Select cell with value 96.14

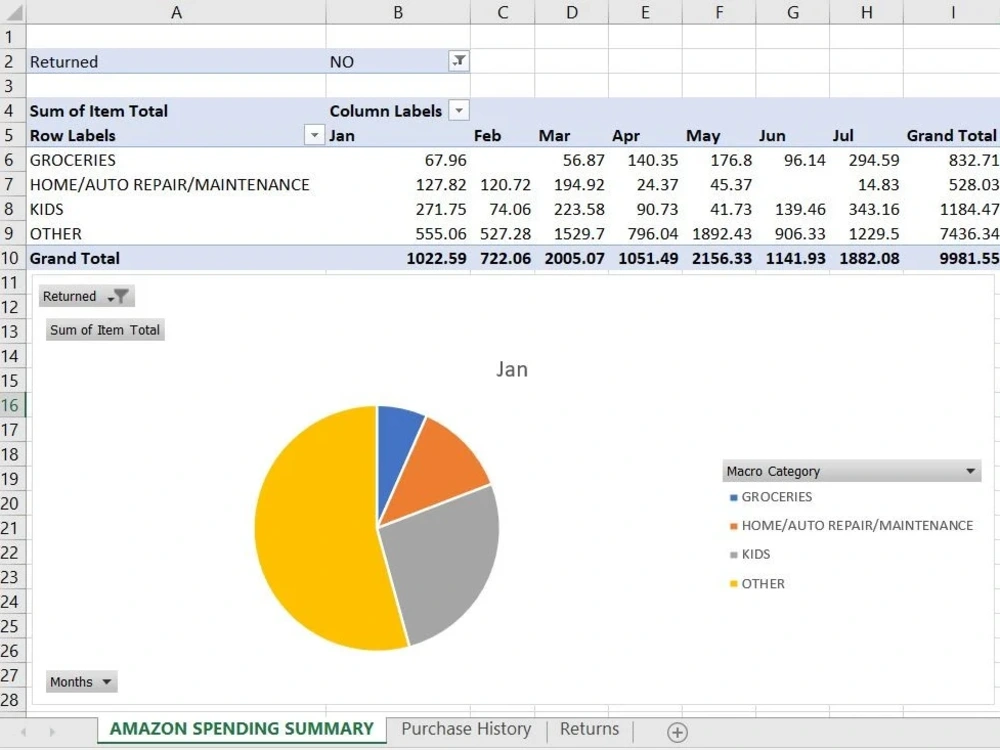(793, 159)
